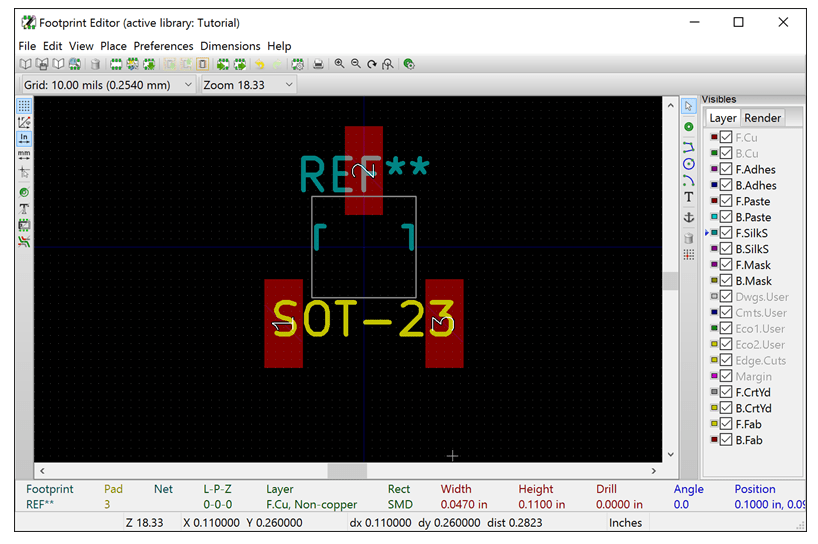
Task: Select the place anchor tool
Action: [689, 217]
